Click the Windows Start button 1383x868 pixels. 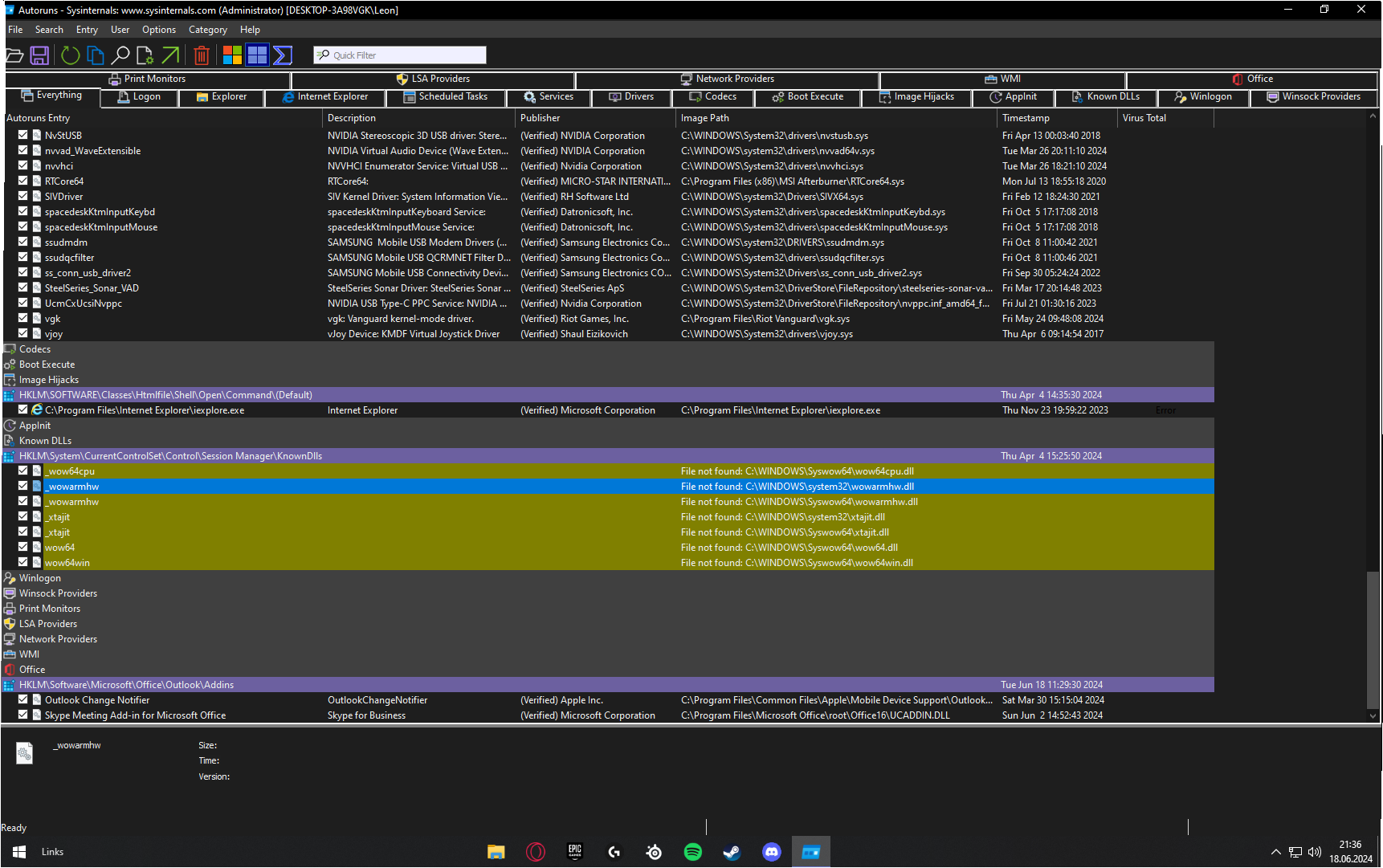[19, 852]
